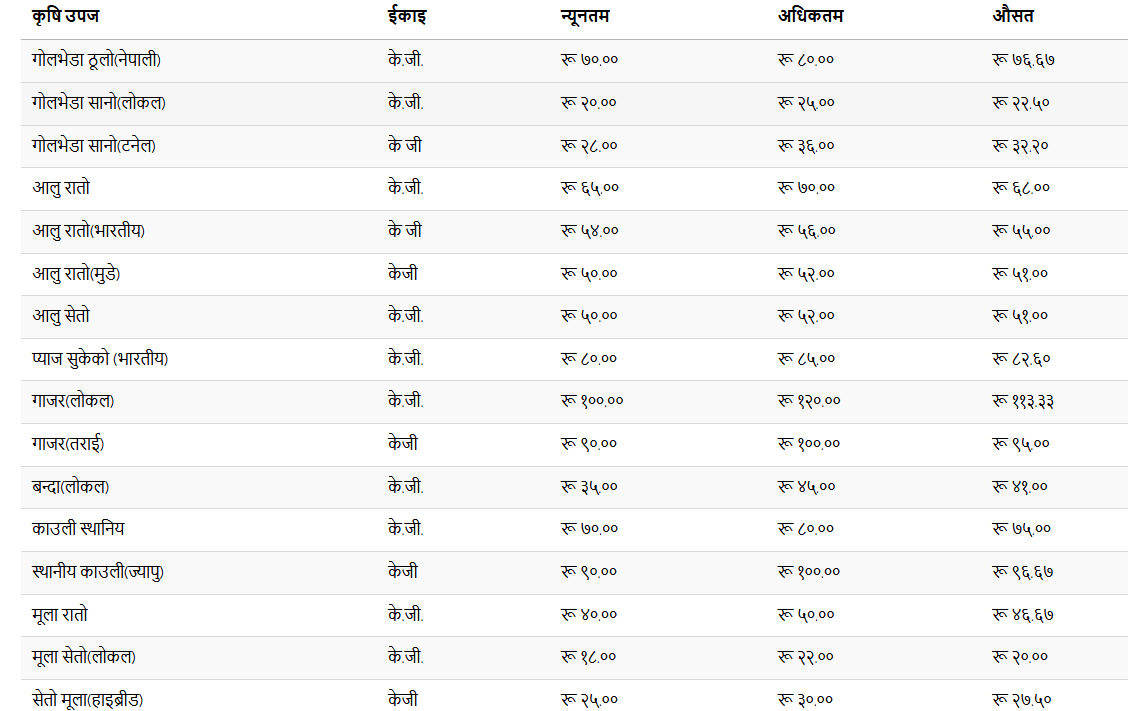This screenshot has height=711, width=1128.
Task: Click the गोलभेडा सानो(टनेल) item
Action: click(93, 146)
